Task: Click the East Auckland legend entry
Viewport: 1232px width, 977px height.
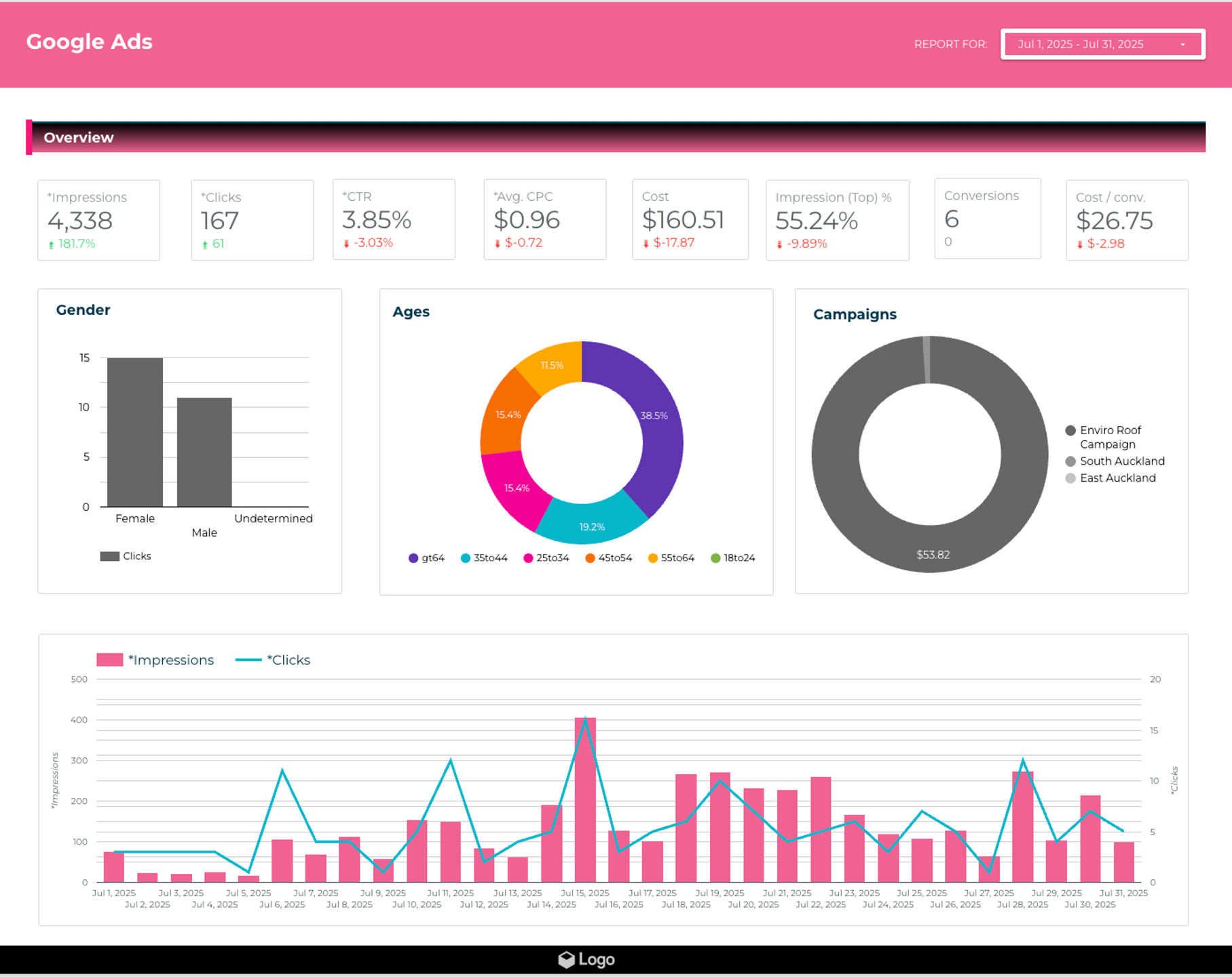Action: pos(1110,478)
